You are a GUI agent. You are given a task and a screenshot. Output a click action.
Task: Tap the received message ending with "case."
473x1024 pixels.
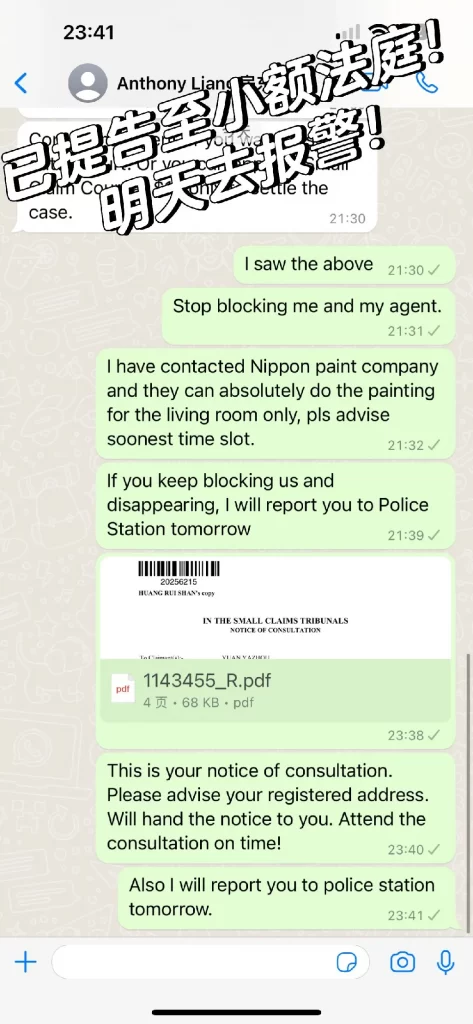click(196, 176)
